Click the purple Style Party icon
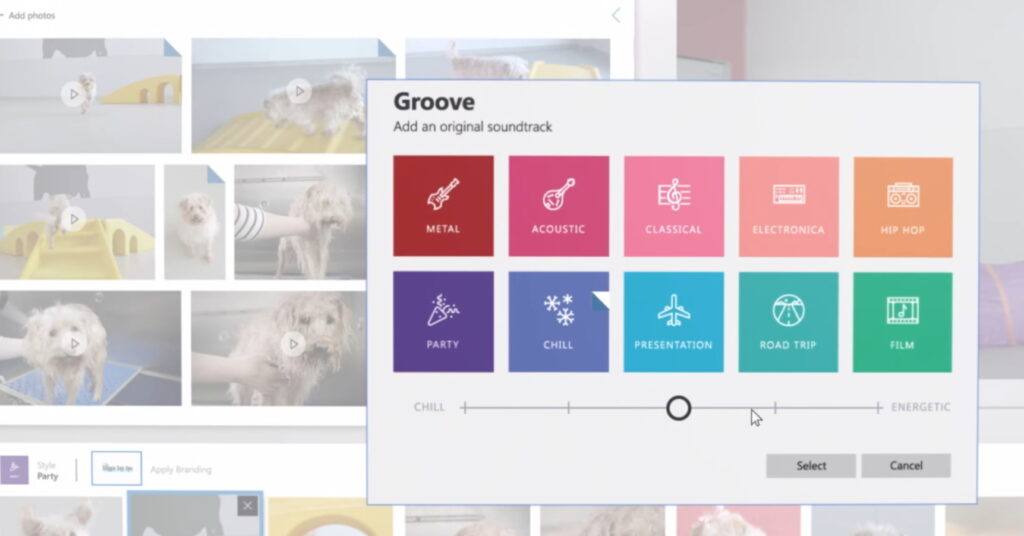 point(14,469)
